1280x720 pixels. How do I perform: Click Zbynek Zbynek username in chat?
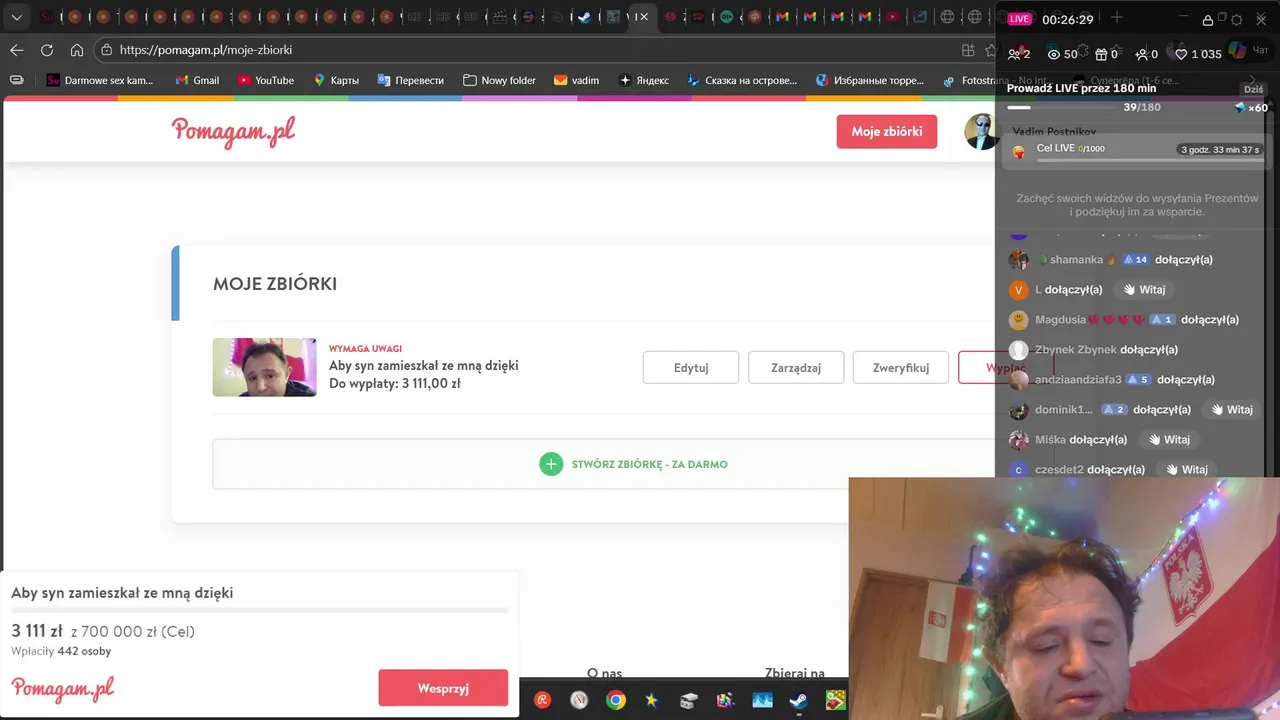1076,350
